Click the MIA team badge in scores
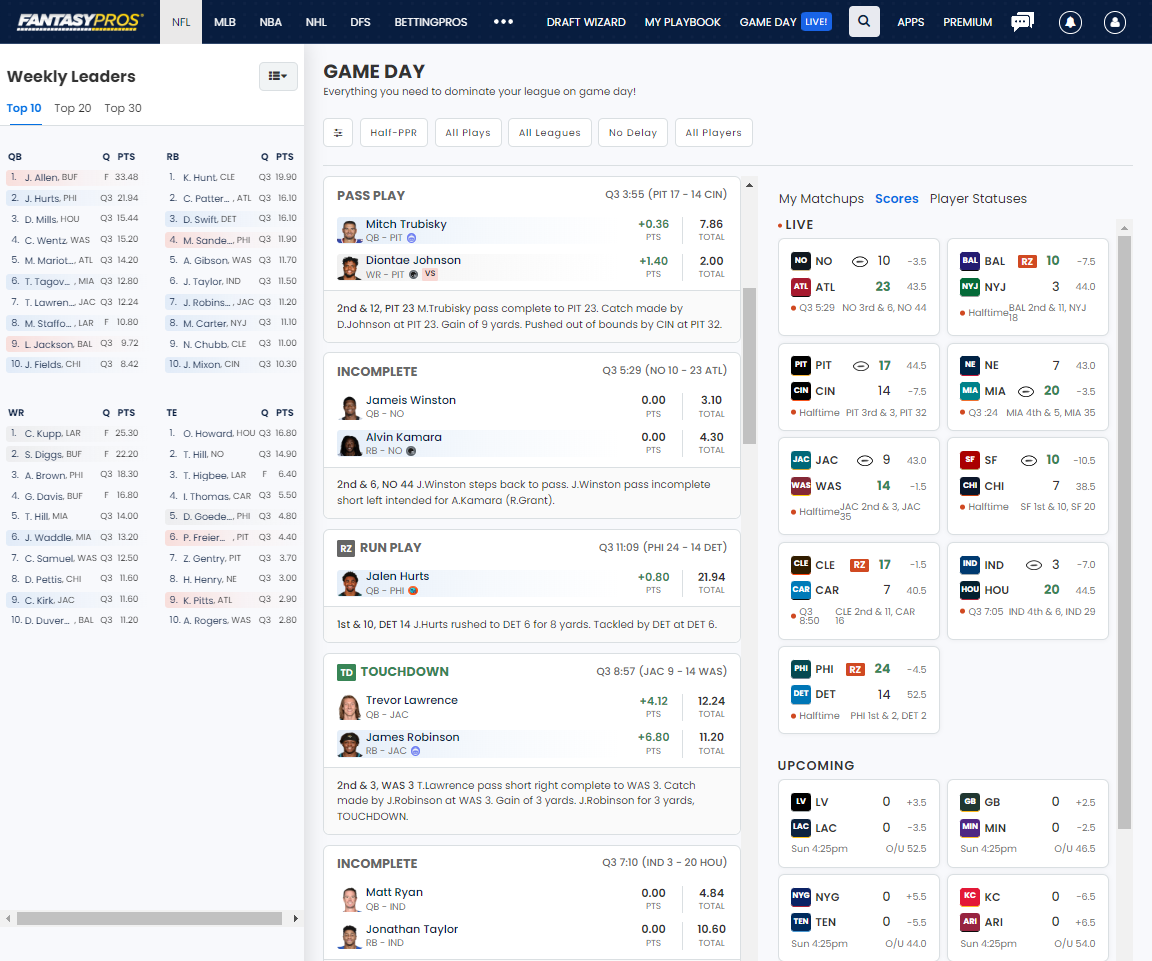1152x961 pixels. click(970, 391)
